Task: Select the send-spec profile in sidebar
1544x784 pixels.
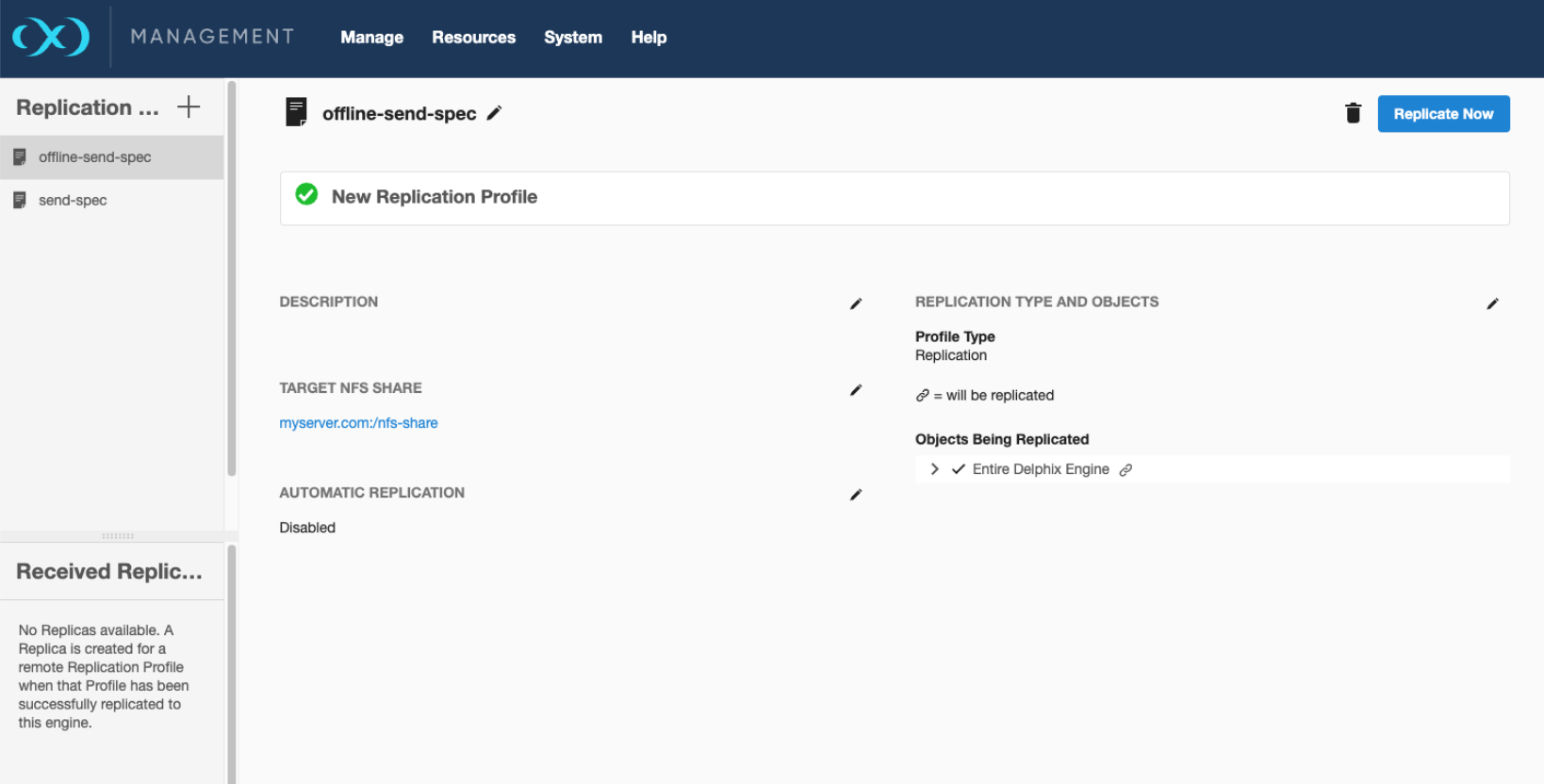Action: tap(73, 201)
